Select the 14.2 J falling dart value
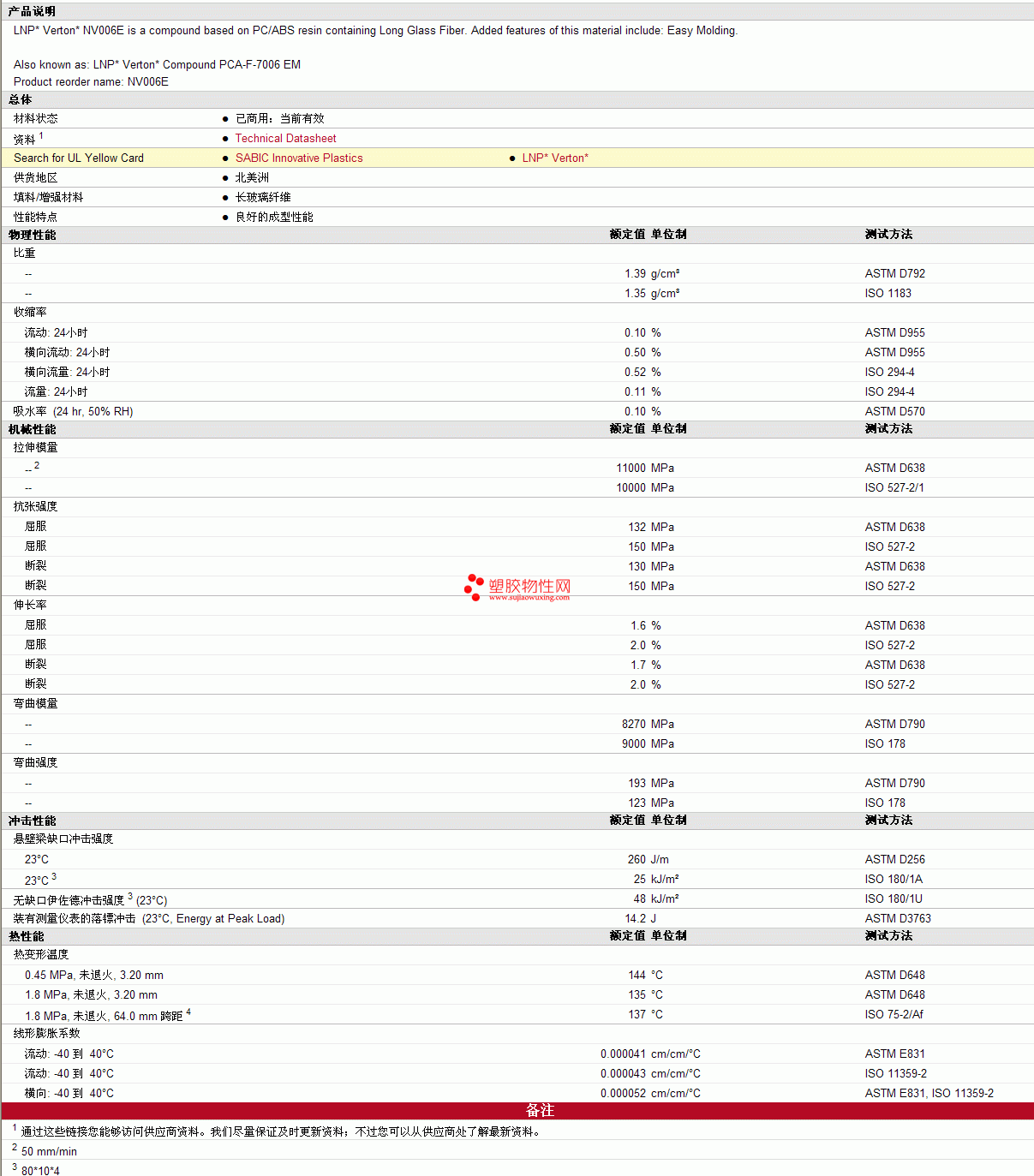The height and width of the screenshot is (1176, 1034). click(641, 918)
